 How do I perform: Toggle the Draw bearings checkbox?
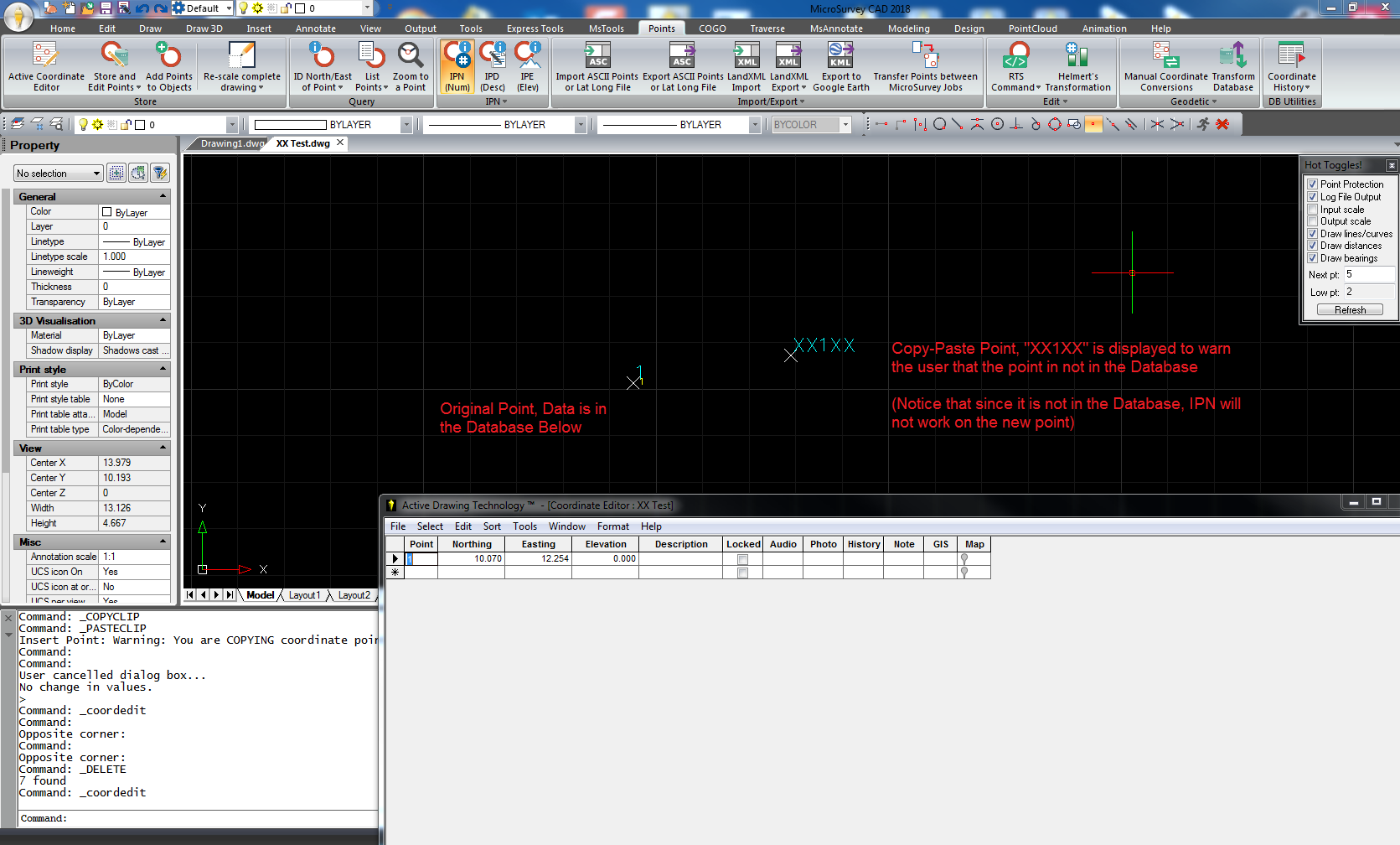pyautogui.click(x=1313, y=258)
